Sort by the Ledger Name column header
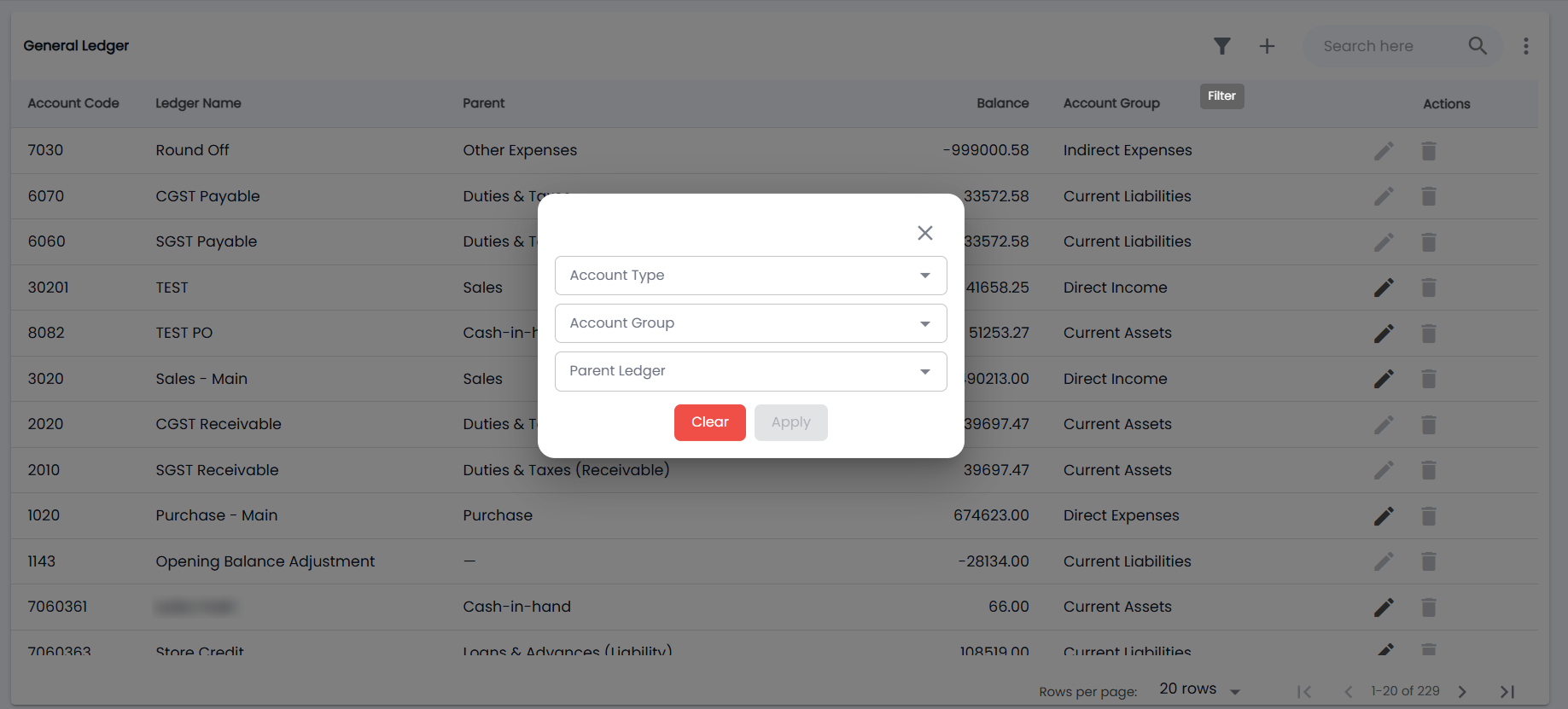Screen dimensions: 1568x709 tap(198, 103)
